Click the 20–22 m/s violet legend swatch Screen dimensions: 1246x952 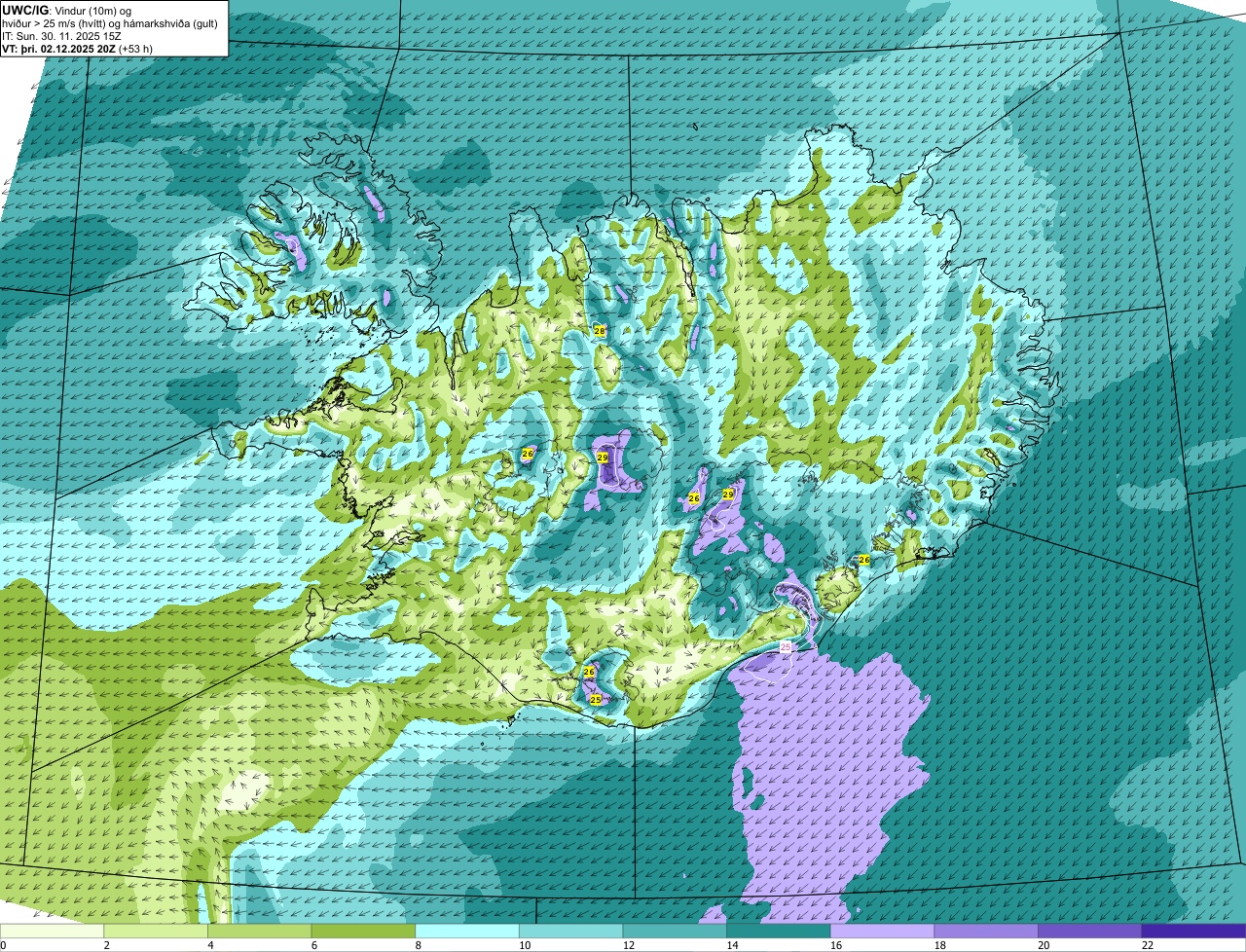[x=1089, y=931]
